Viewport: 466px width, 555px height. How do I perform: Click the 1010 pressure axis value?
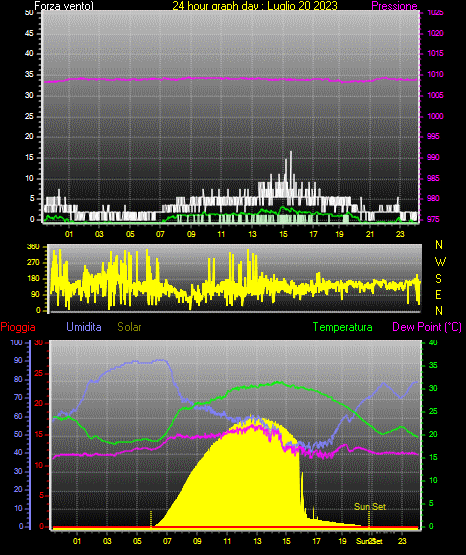[x=435, y=74]
